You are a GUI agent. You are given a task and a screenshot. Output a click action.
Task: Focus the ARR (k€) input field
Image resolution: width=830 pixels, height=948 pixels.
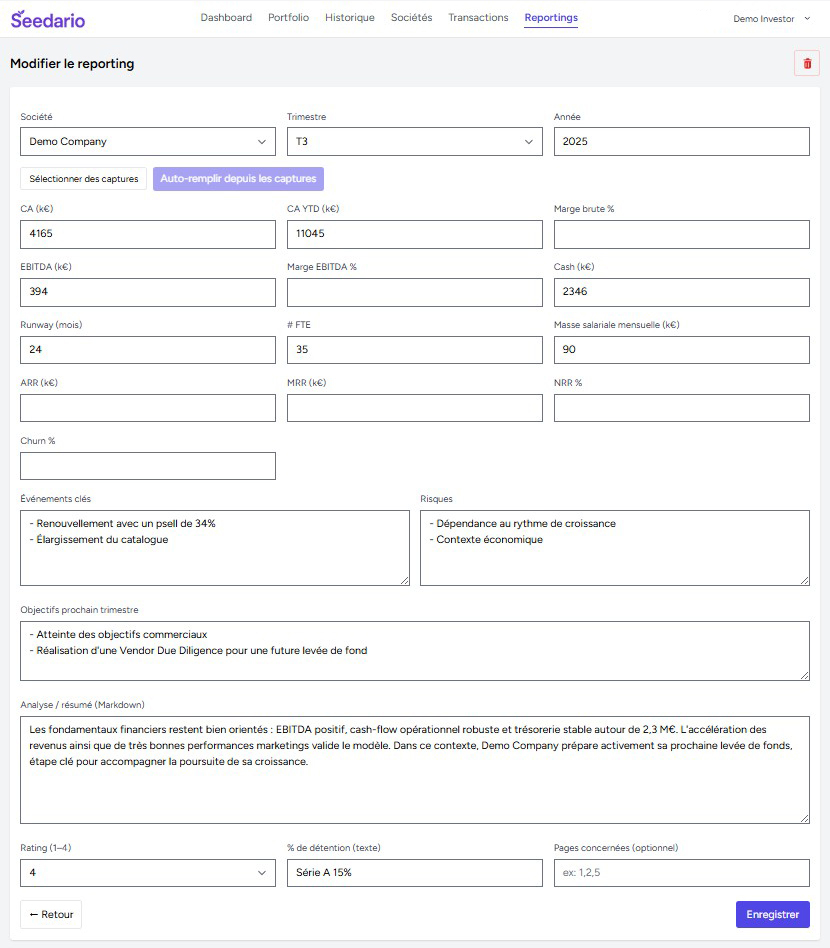(x=147, y=408)
